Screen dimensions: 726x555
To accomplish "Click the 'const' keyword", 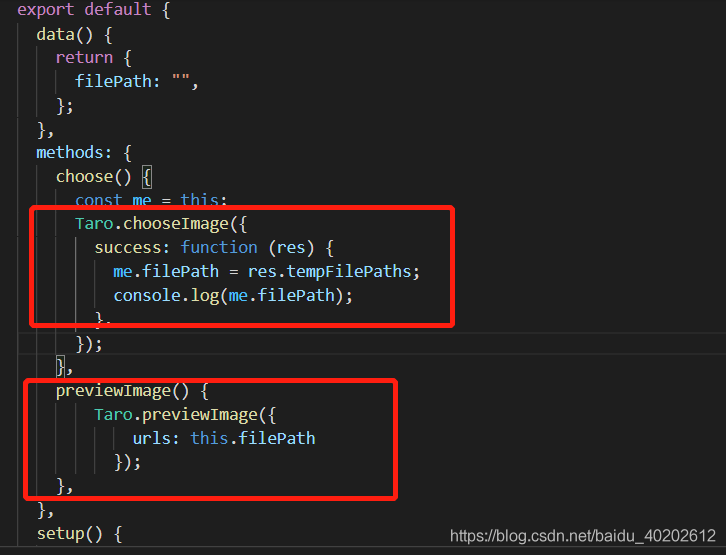I will (99, 200).
